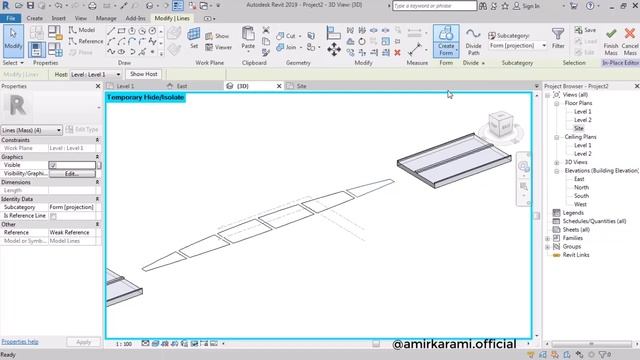Click the Communication Center binoculars icon
640x360 pixels.
[x=483, y=6]
